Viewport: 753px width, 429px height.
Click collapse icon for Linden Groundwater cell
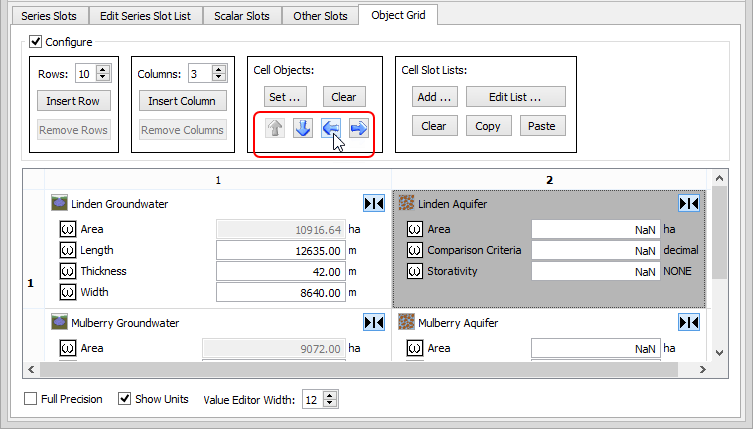pos(373,204)
